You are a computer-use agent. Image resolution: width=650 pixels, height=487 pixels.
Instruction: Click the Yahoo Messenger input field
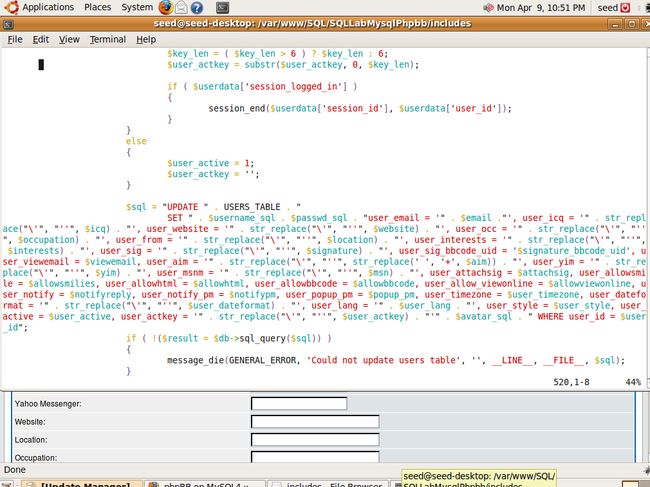point(299,403)
